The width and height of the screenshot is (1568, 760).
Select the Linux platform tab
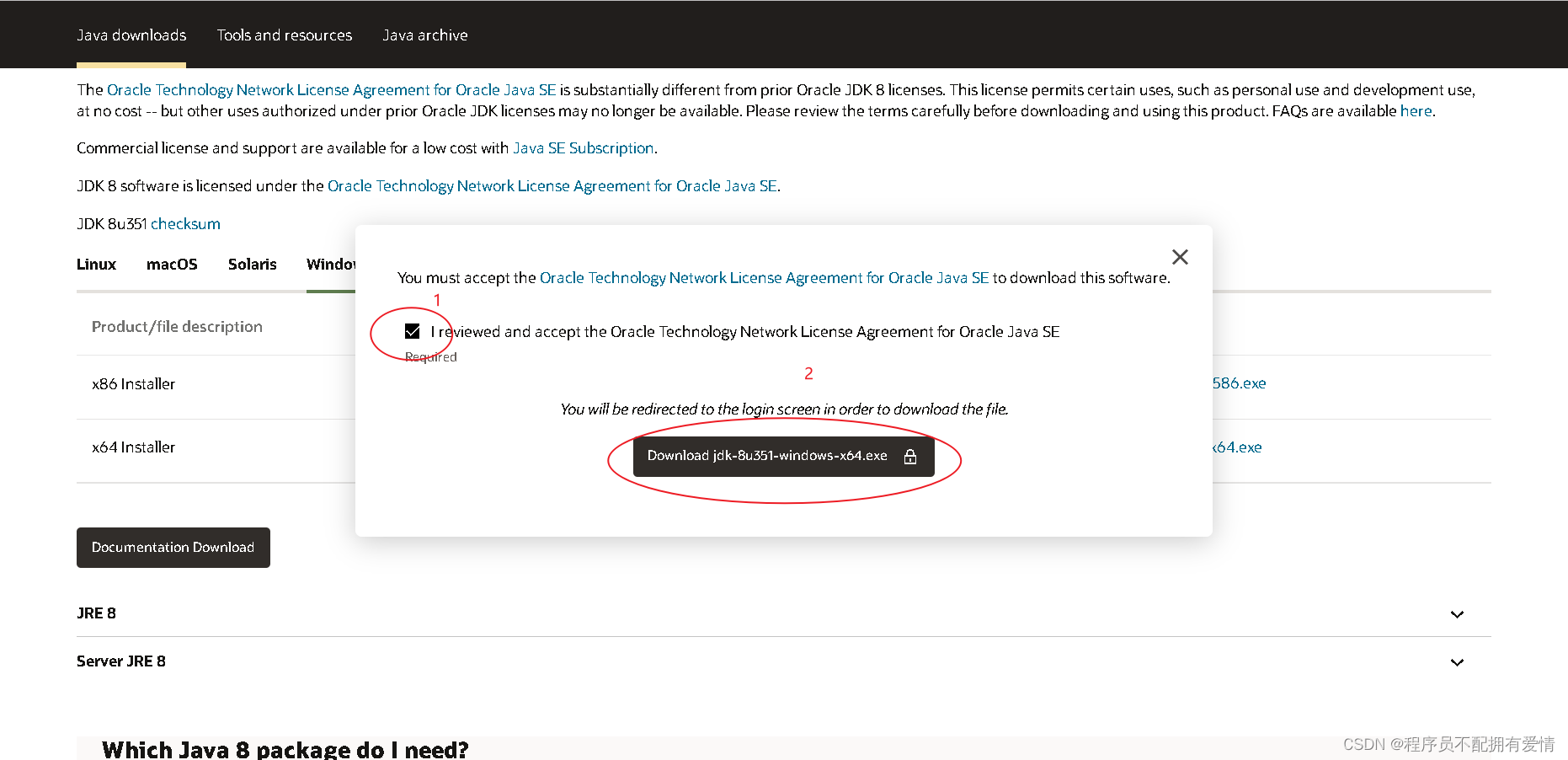click(x=96, y=265)
